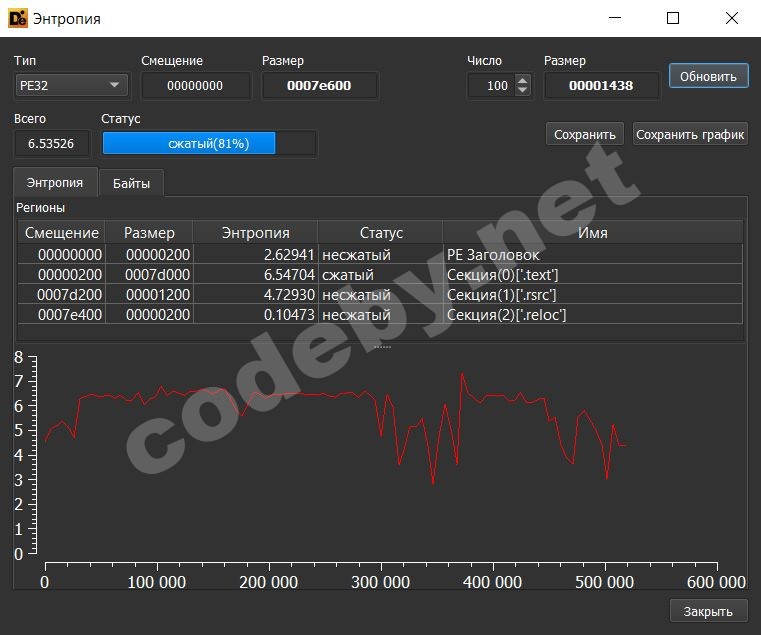This screenshot has height=635, width=761.
Task: Select the Секция(1)['.rsrc'] row
Action: click(380, 295)
